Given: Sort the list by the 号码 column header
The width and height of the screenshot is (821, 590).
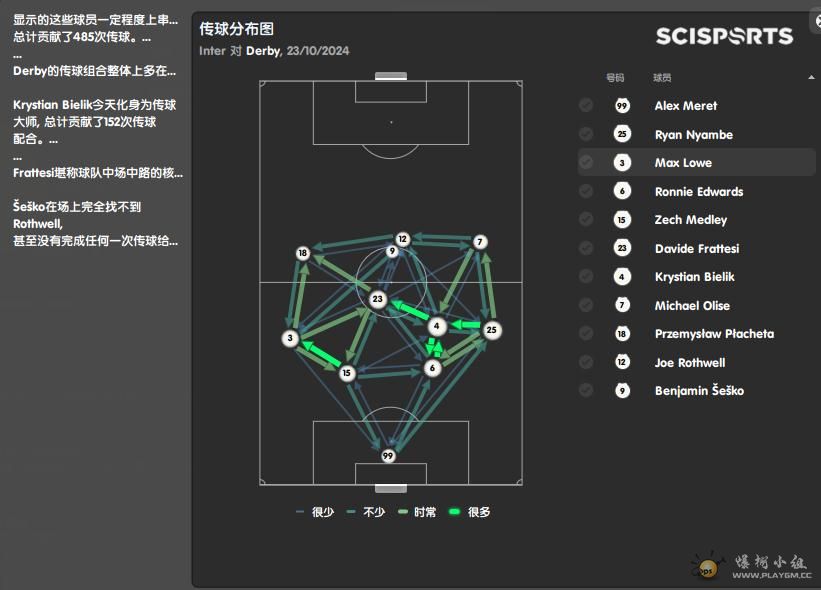Looking at the screenshot, I should click(615, 78).
